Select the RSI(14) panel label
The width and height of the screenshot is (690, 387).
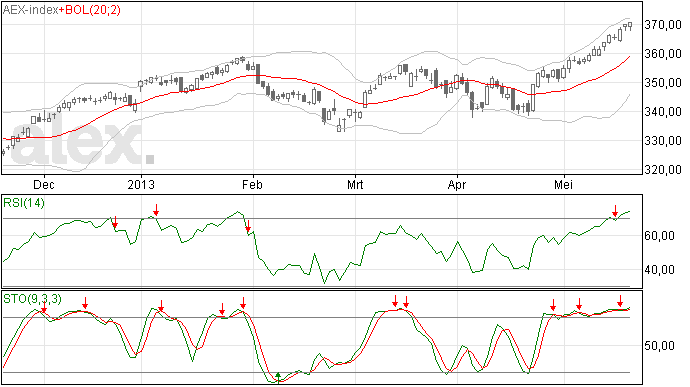point(24,203)
